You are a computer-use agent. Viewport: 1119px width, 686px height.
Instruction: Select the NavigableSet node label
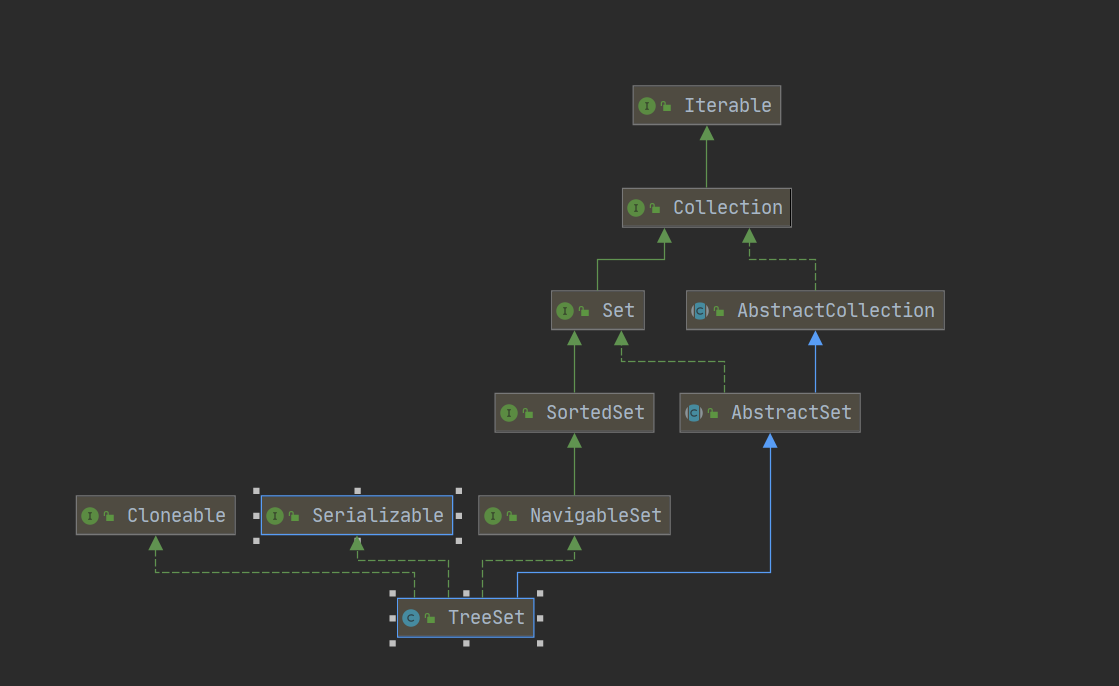595,516
